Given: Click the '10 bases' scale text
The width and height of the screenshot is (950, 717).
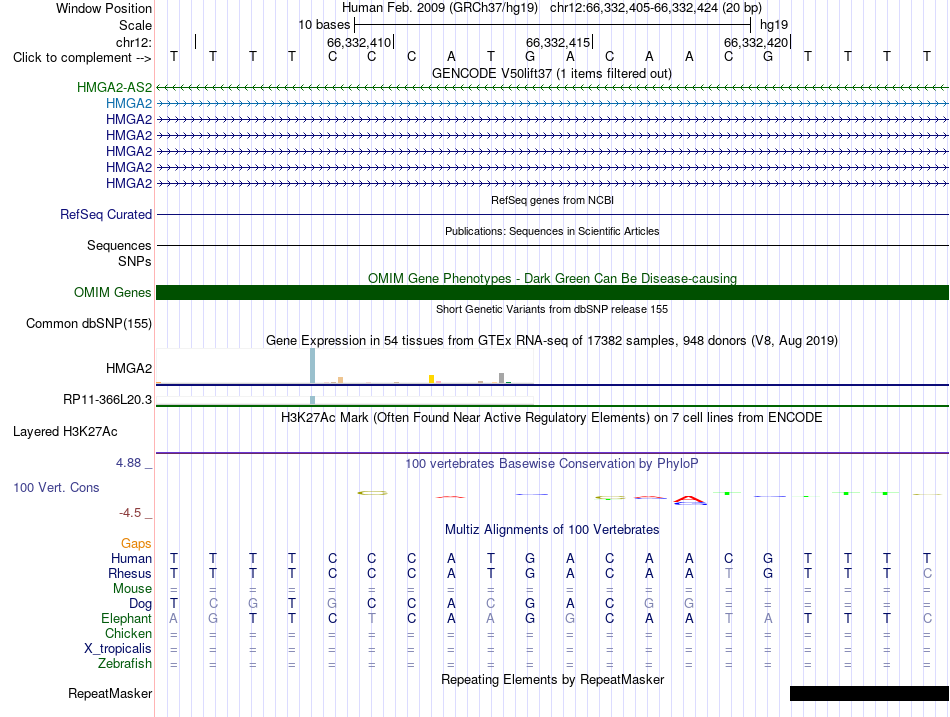Looking at the screenshot, I should pyautogui.click(x=324, y=25).
